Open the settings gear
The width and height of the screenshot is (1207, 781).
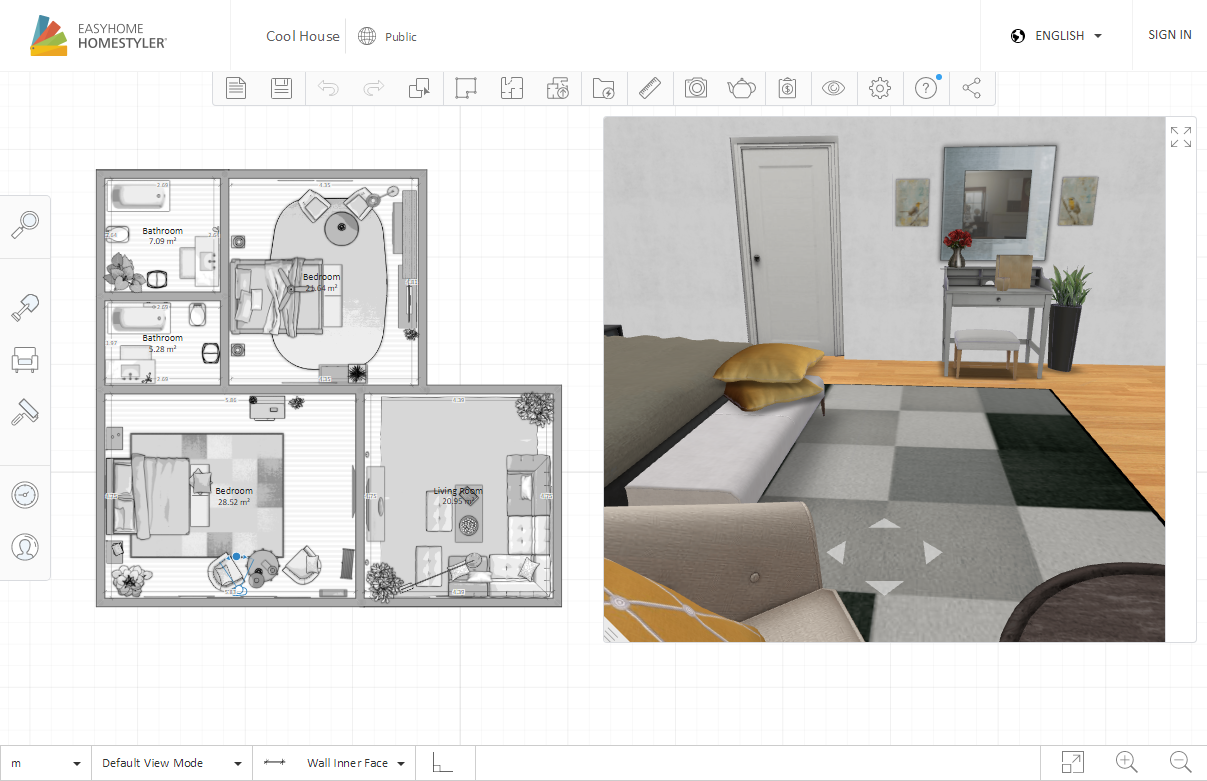tap(880, 88)
